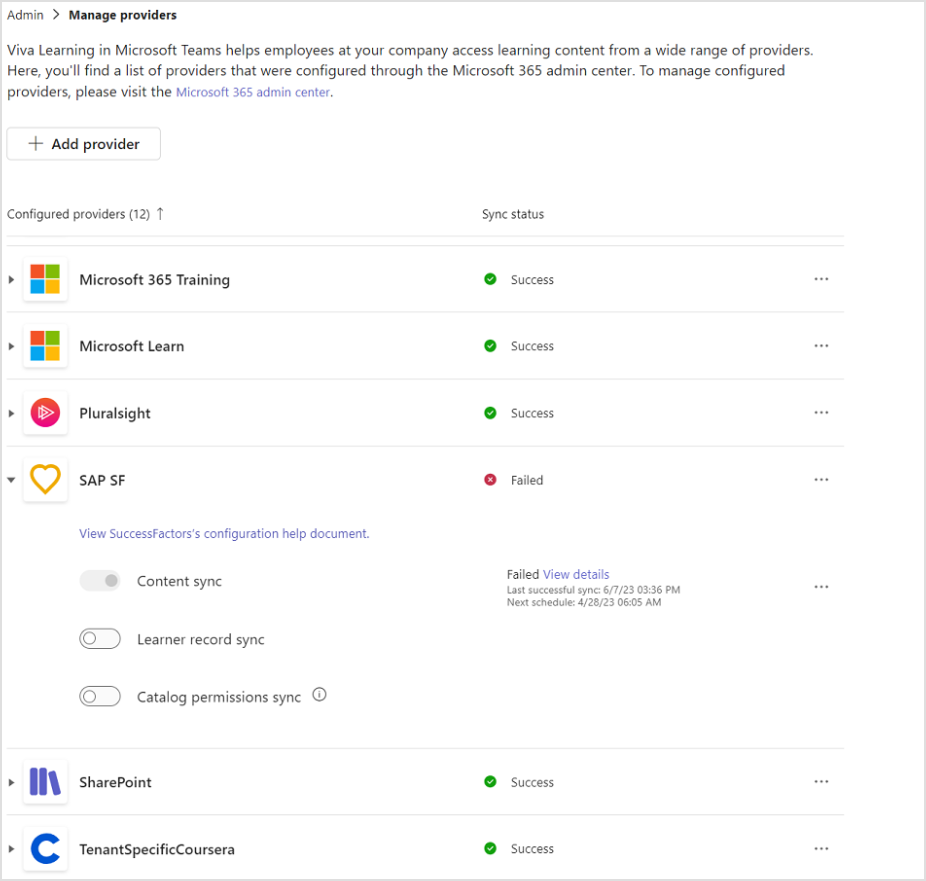
Task: Click the Pluralsight logo icon
Action: click(x=45, y=413)
